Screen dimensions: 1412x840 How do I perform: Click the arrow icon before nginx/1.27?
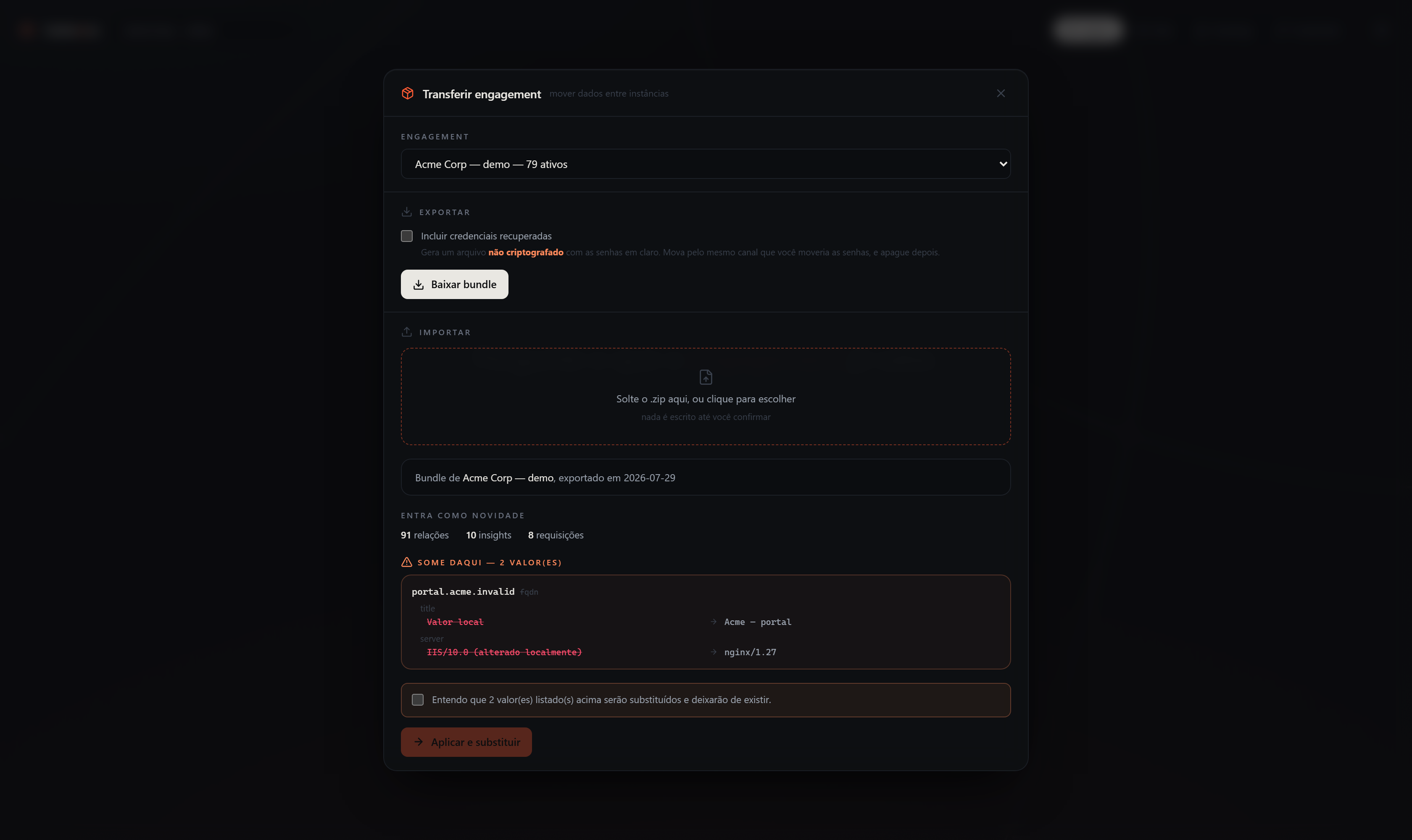[713, 652]
